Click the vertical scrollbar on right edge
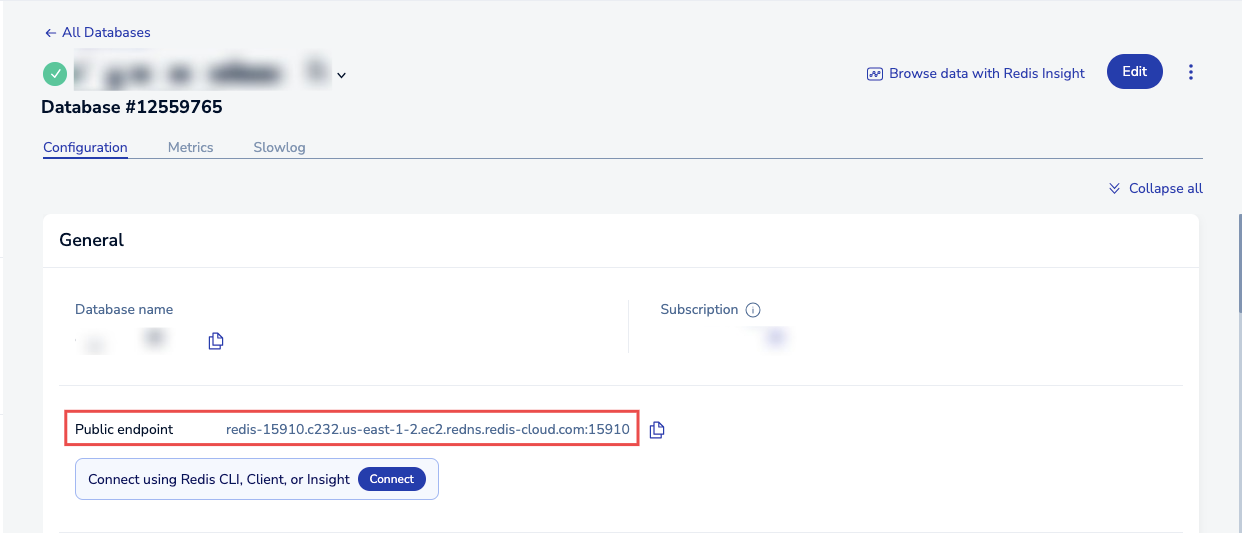 click(x=1238, y=260)
